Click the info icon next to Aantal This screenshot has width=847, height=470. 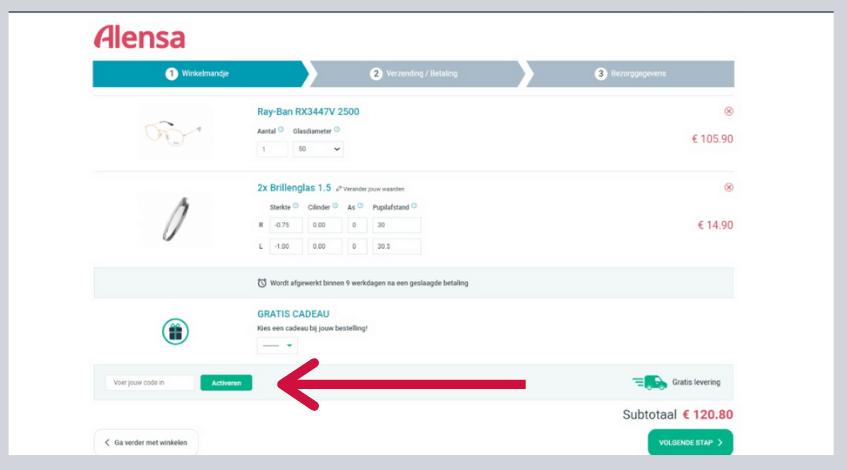point(280,130)
